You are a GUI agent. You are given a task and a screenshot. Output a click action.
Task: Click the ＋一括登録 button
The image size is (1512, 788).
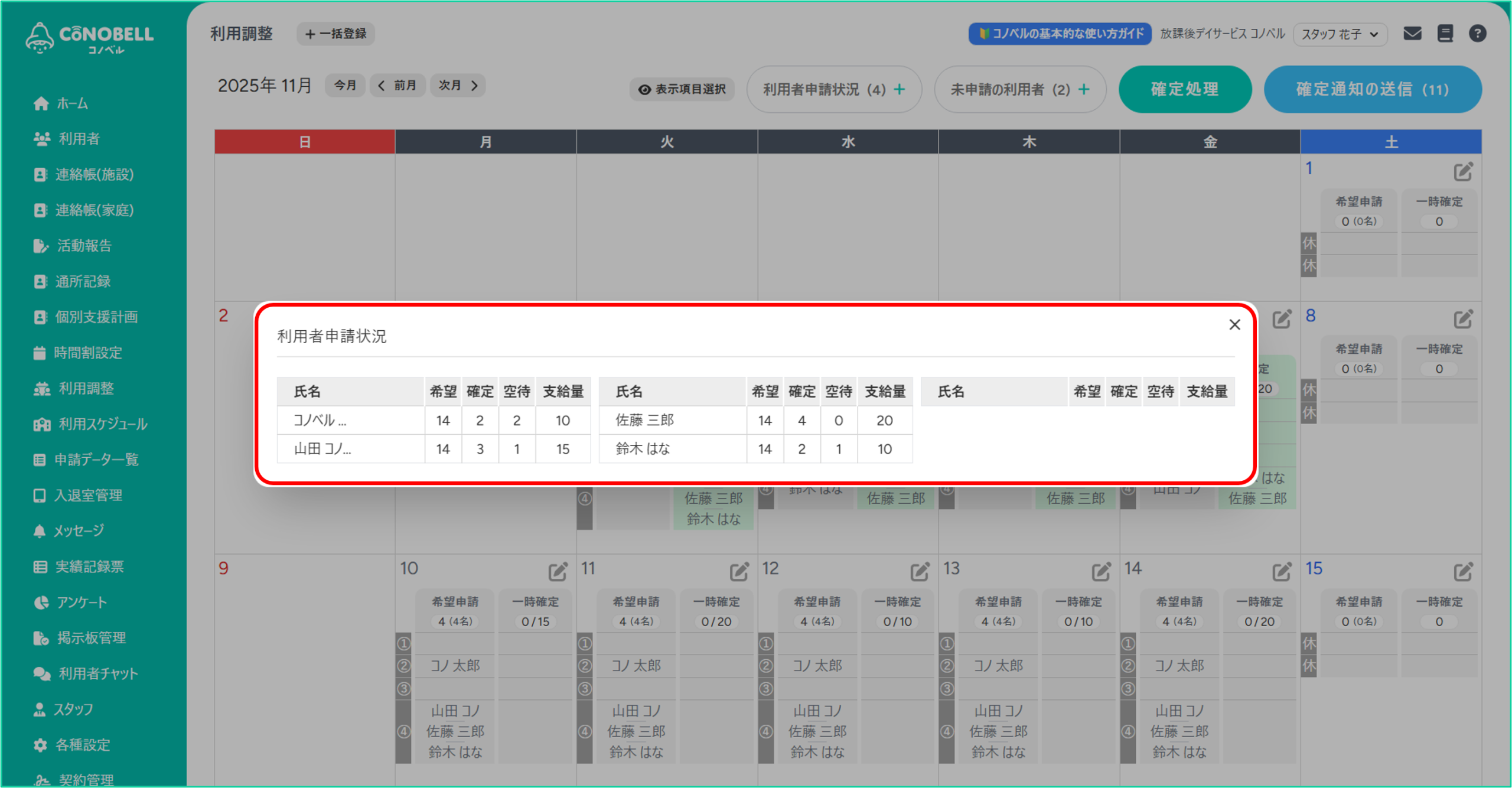[335, 34]
